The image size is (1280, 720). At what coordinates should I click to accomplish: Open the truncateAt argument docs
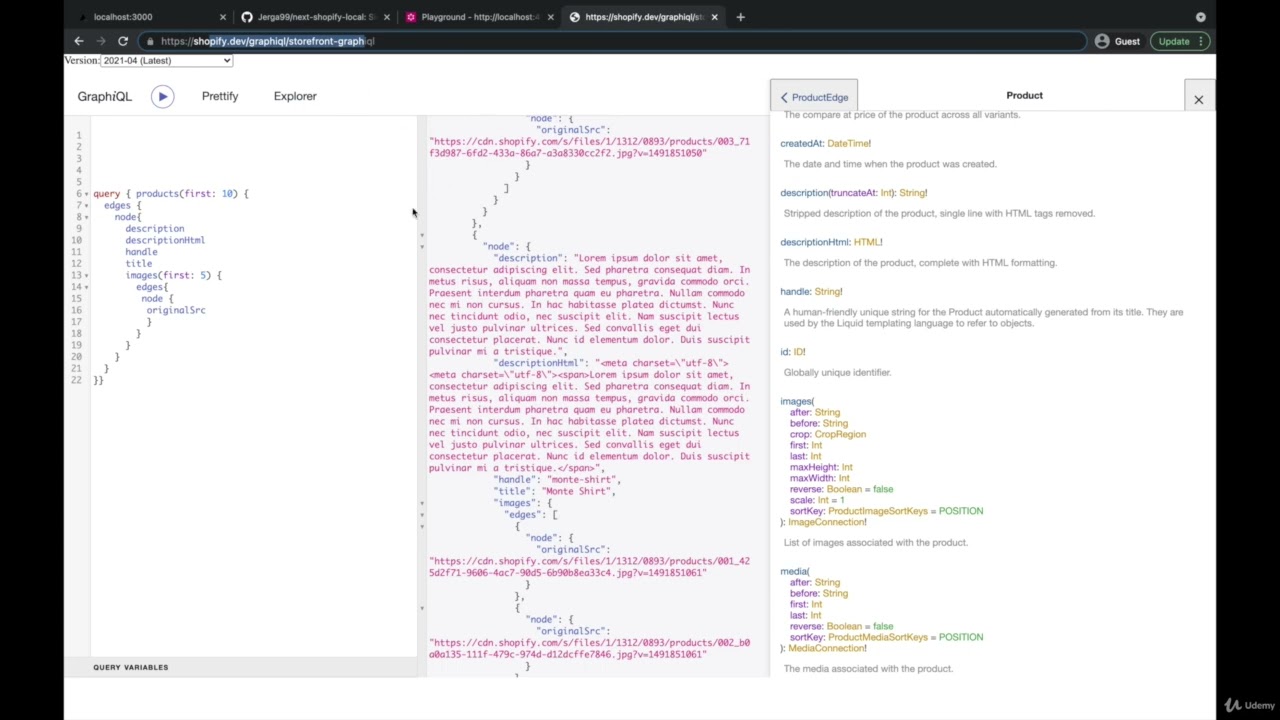(x=854, y=192)
